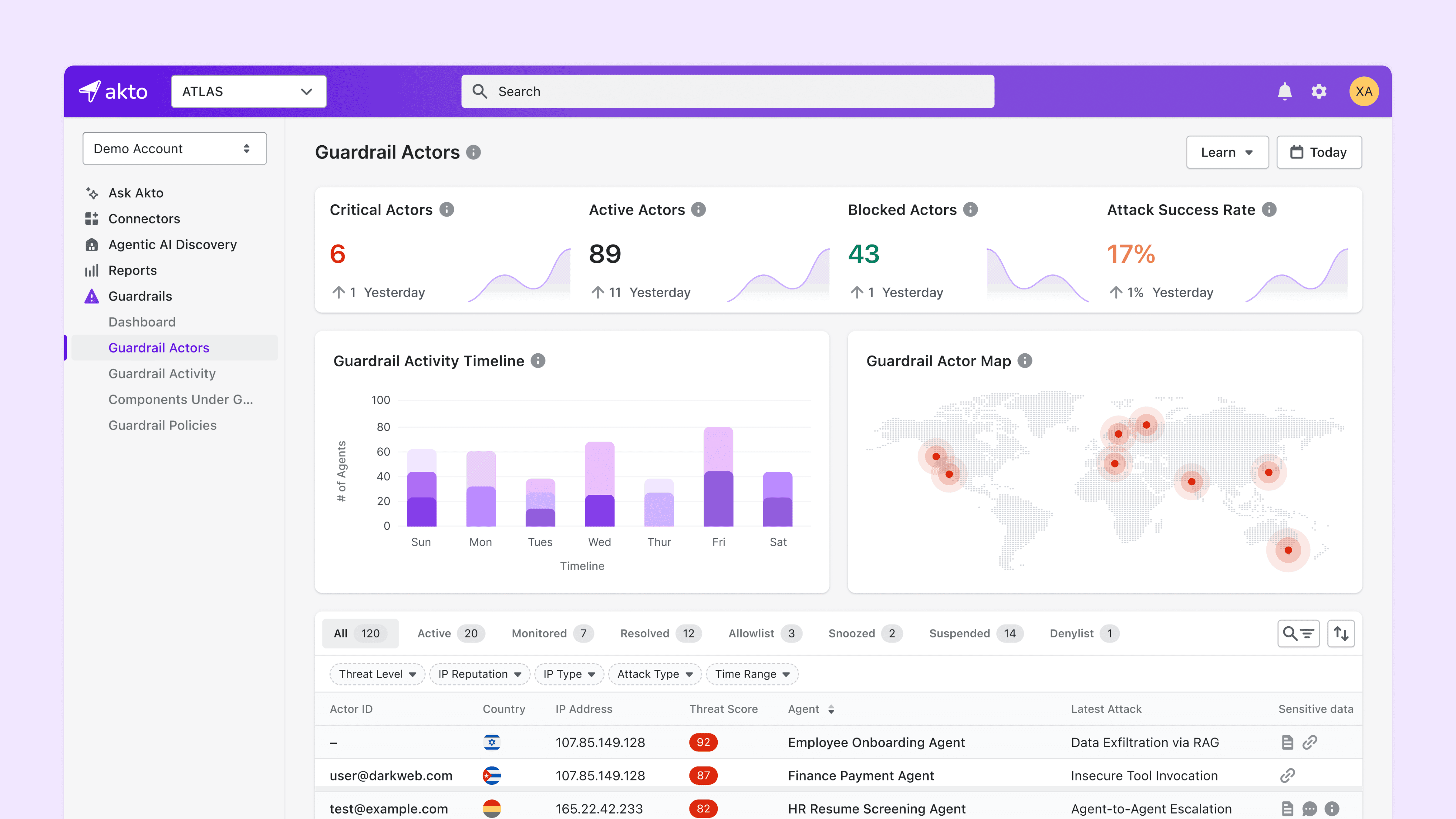This screenshot has width=1456, height=819.
Task: Open the notifications bell icon
Action: [1284, 92]
